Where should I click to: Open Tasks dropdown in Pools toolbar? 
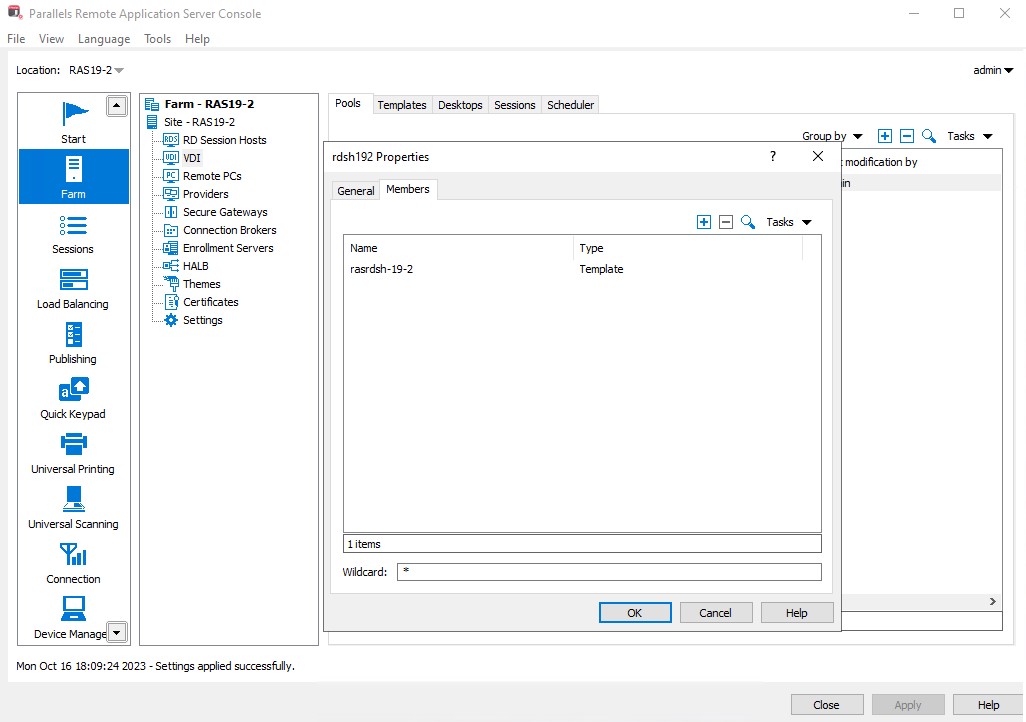[970, 136]
